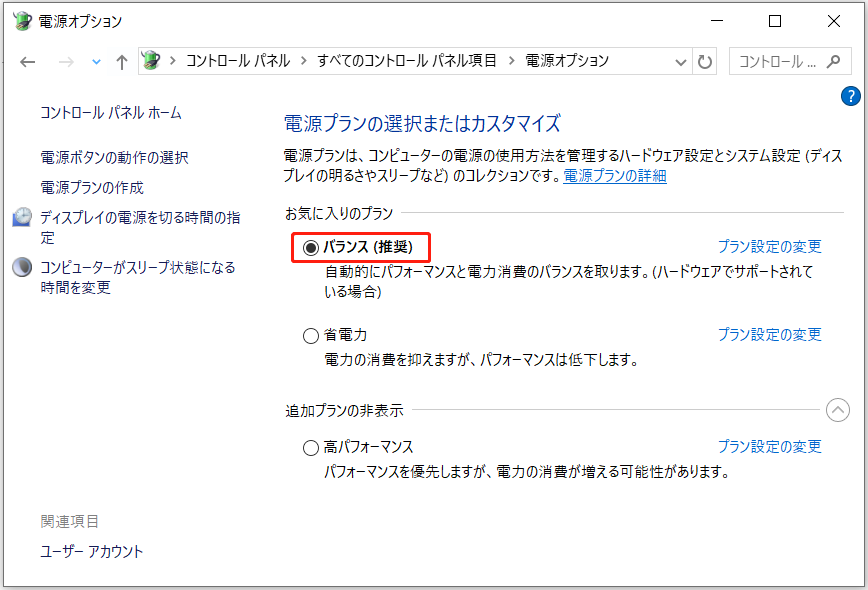The width and height of the screenshot is (868, 590).
Task: Click the up one level arrow
Action: point(120,61)
